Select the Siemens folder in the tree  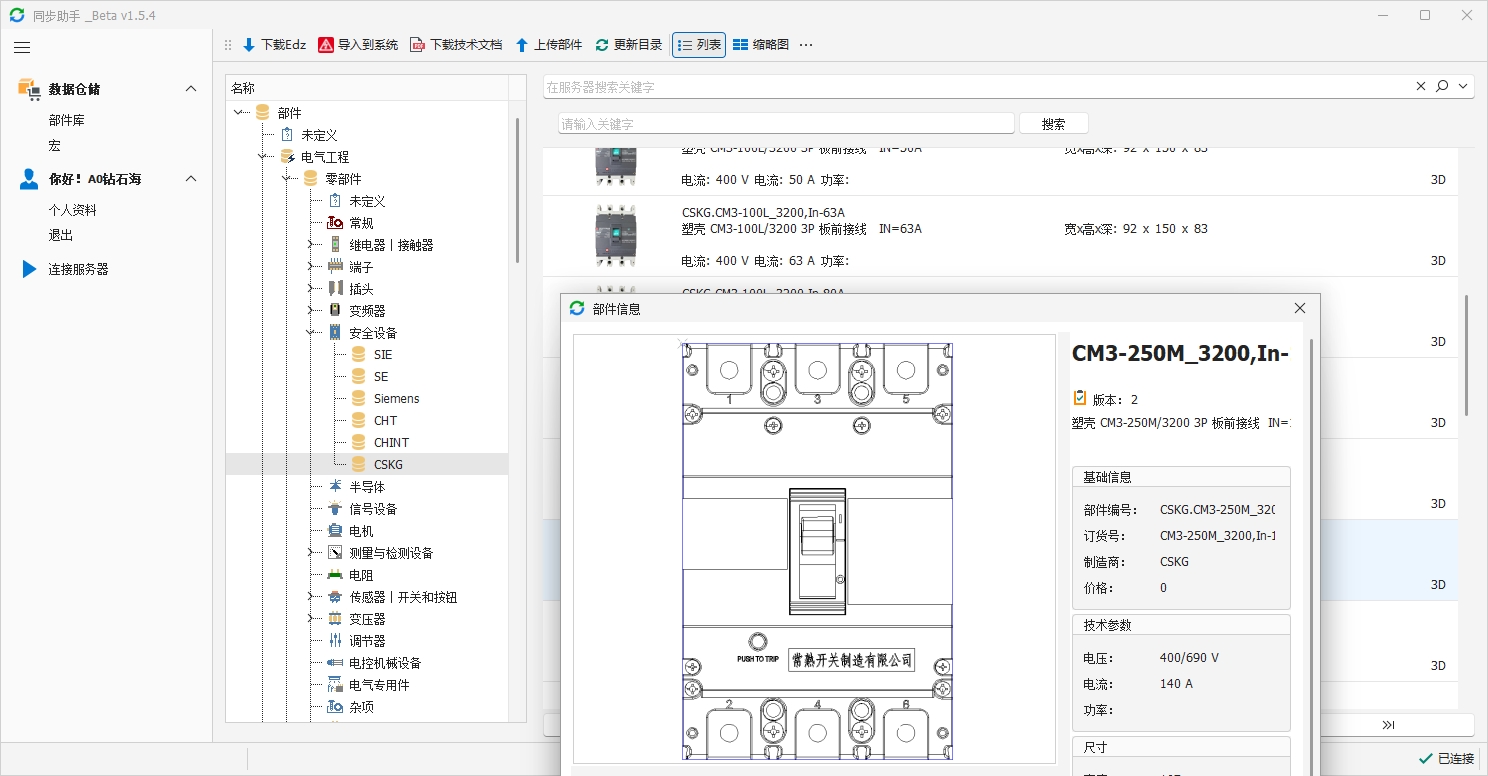click(397, 399)
